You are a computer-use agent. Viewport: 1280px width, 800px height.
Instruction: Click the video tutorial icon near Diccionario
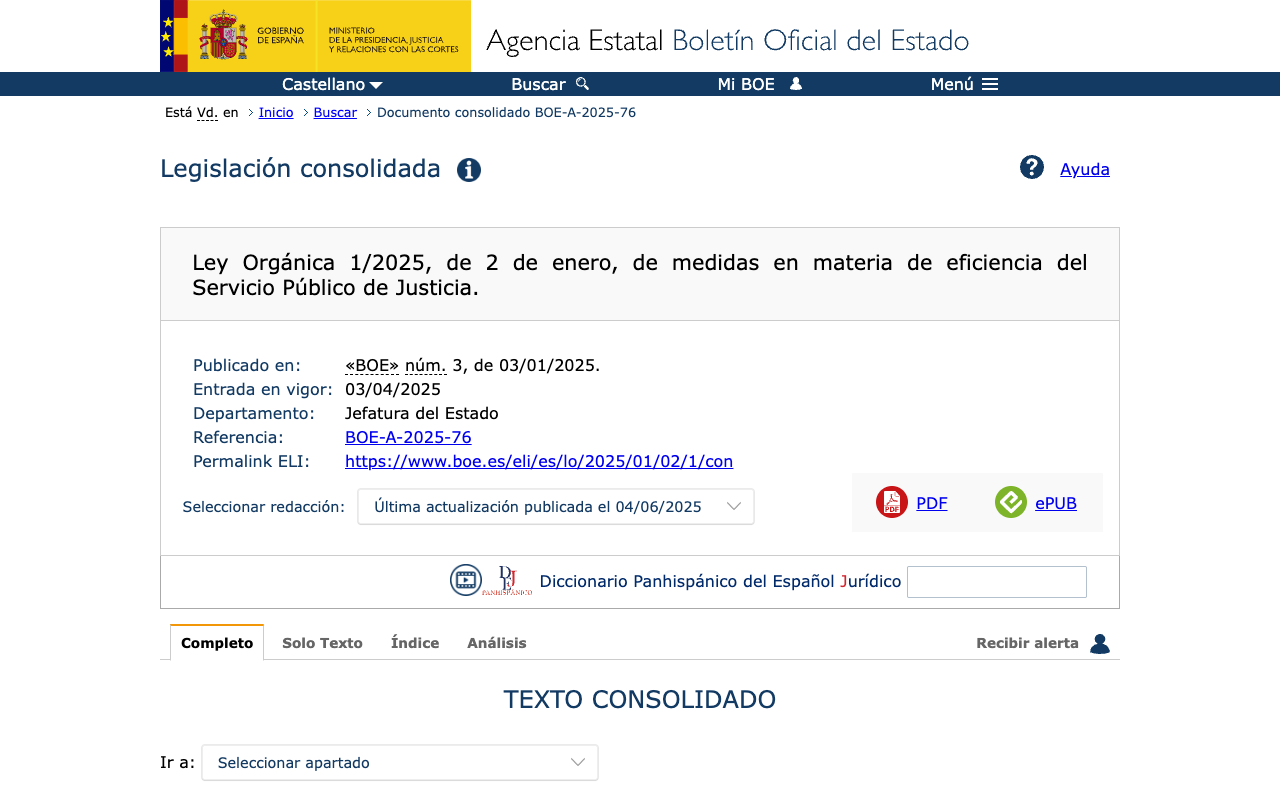point(466,580)
